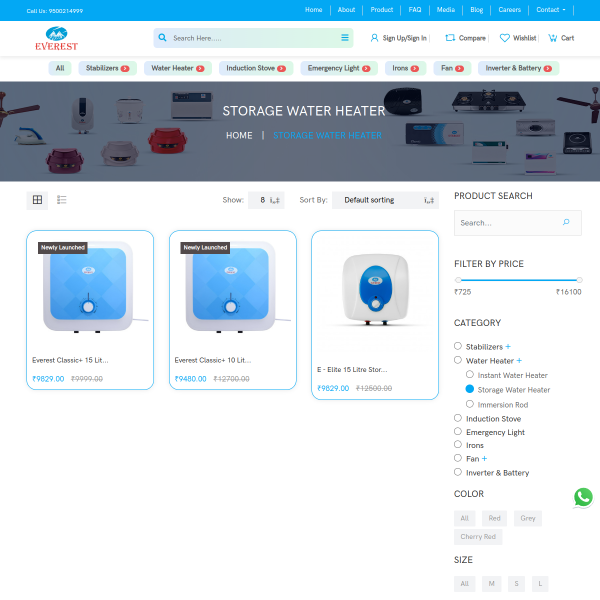
Task: Select Storage Water Heater radio button
Action: (x=470, y=389)
